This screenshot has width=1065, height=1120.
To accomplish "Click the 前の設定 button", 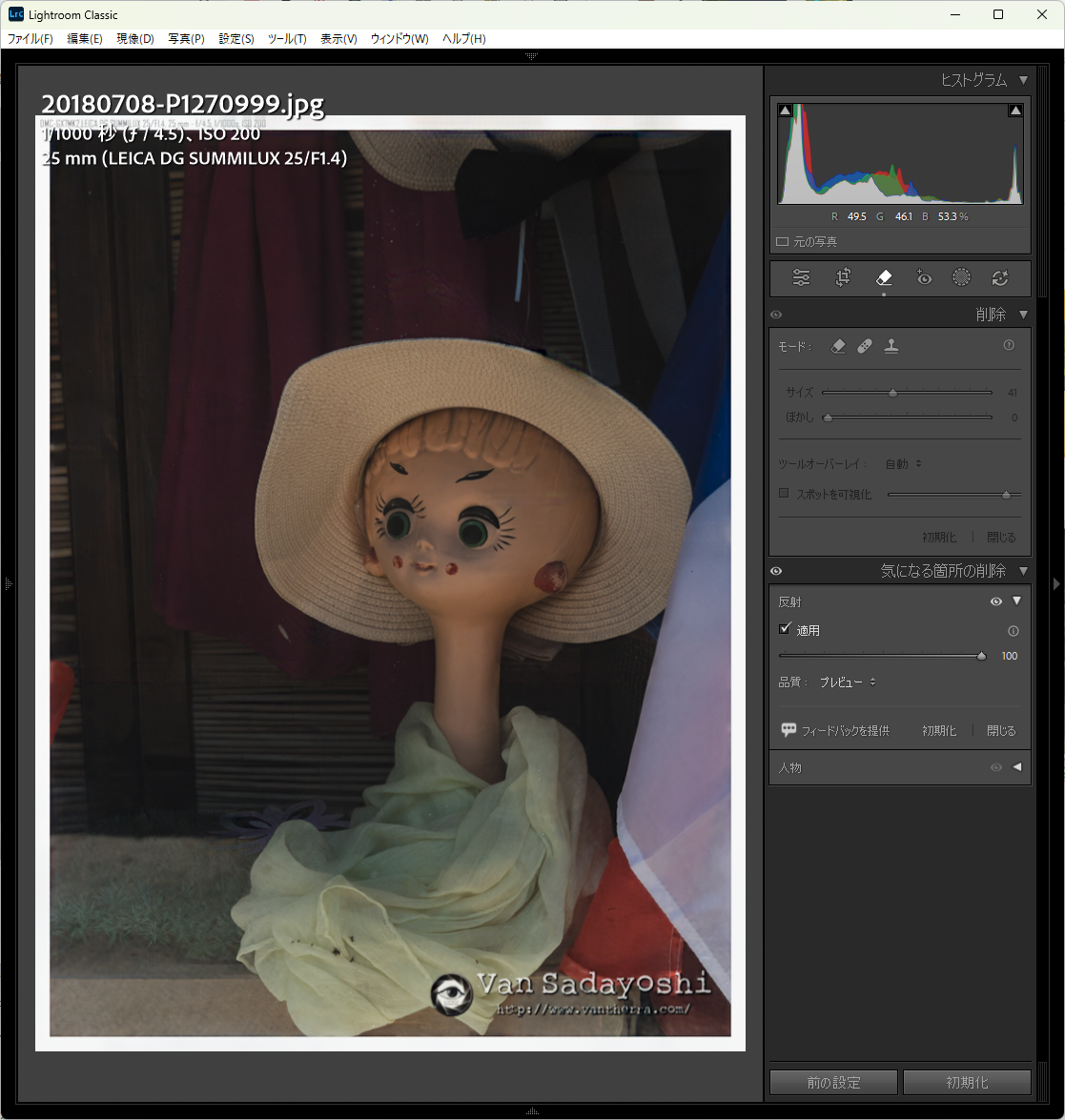I will [x=833, y=1083].
